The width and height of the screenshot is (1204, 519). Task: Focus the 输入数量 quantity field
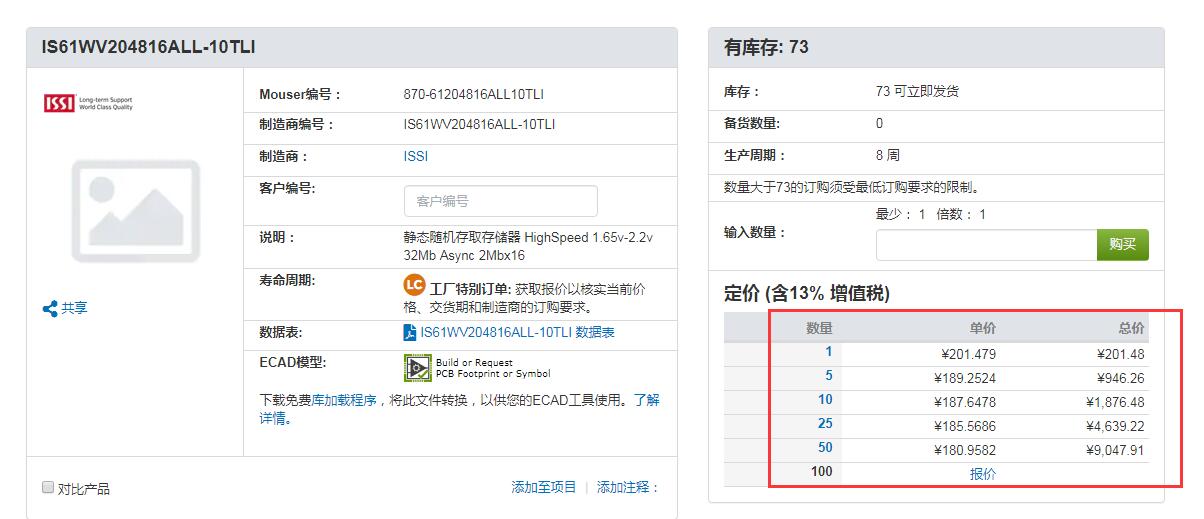coord(987,245)
